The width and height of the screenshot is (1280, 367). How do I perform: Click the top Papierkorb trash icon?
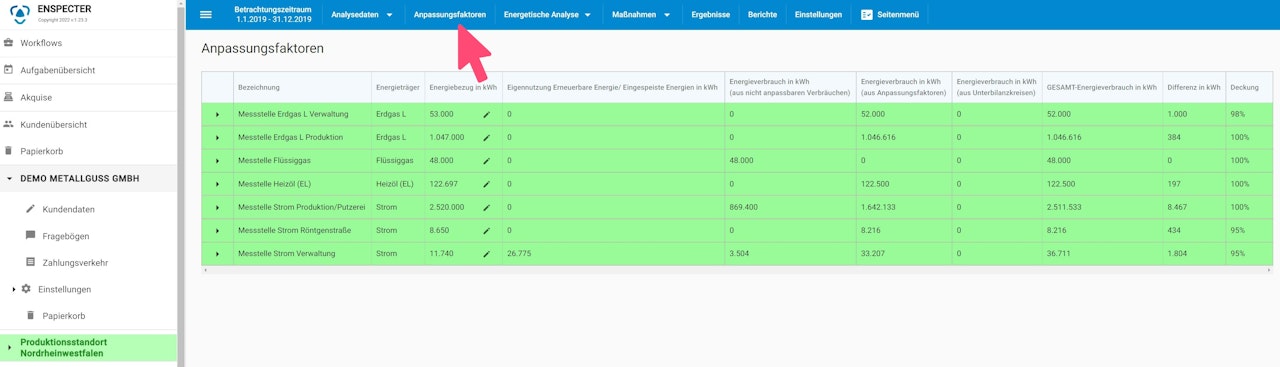[x=9, y=151]
